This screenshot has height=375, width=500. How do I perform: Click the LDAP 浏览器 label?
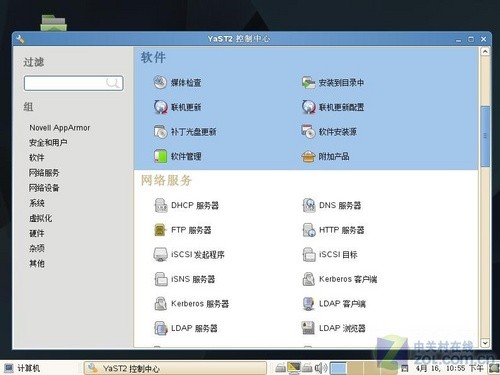pyautogui.click(x=342, y=328)
